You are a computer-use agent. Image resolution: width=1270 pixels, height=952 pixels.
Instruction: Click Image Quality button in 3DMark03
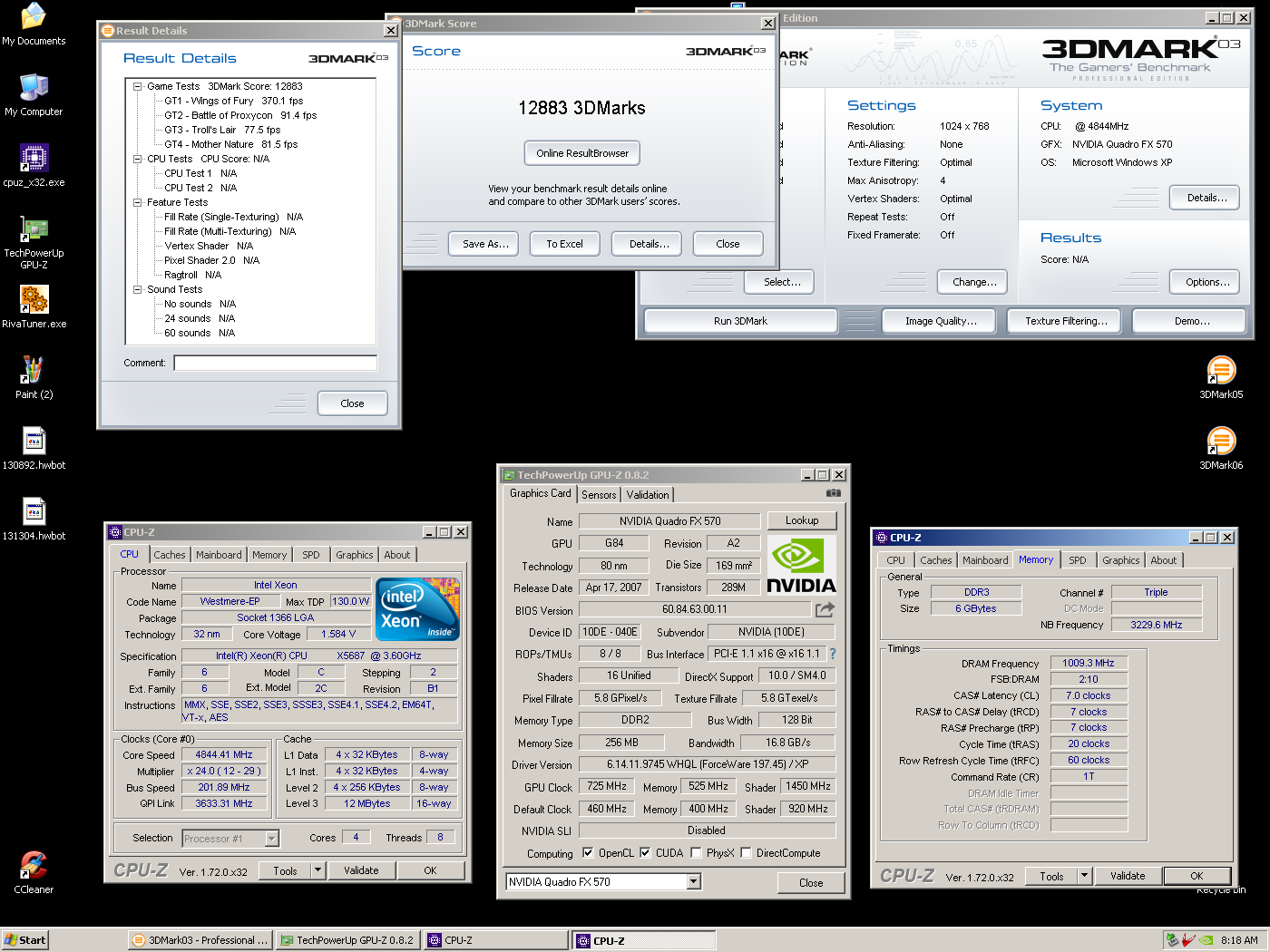[x=941, y=321]
